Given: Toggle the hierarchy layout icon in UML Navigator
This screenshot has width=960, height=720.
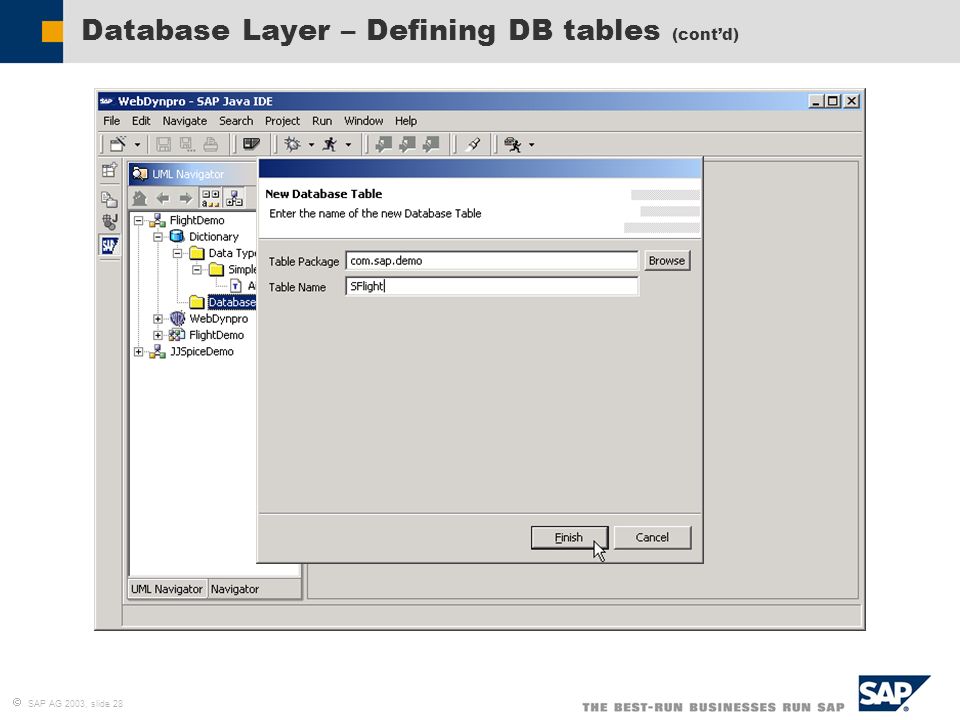Looking at the screenshot, I should coord(234,198).
